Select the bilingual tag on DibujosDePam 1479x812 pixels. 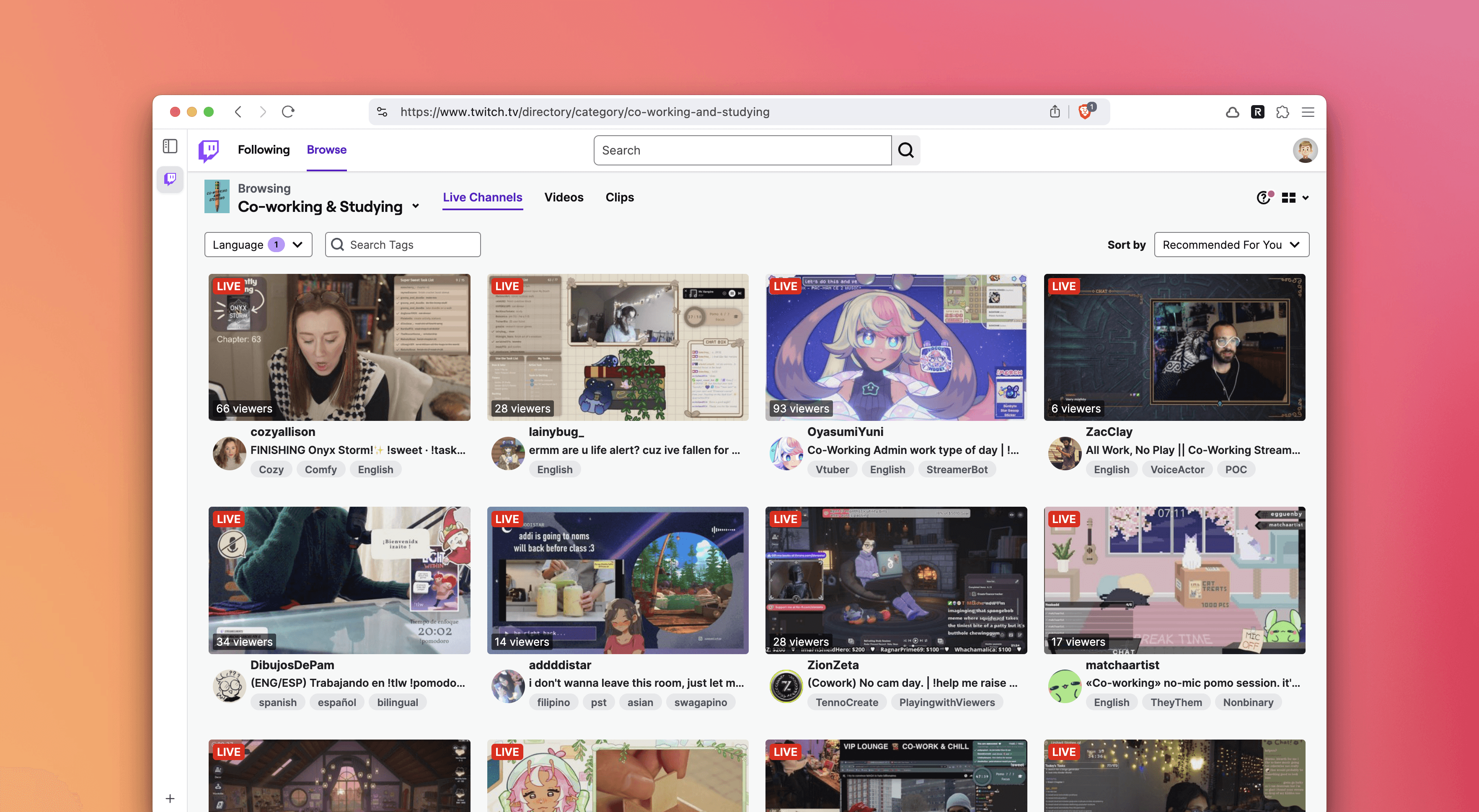(x=397, y=702)
